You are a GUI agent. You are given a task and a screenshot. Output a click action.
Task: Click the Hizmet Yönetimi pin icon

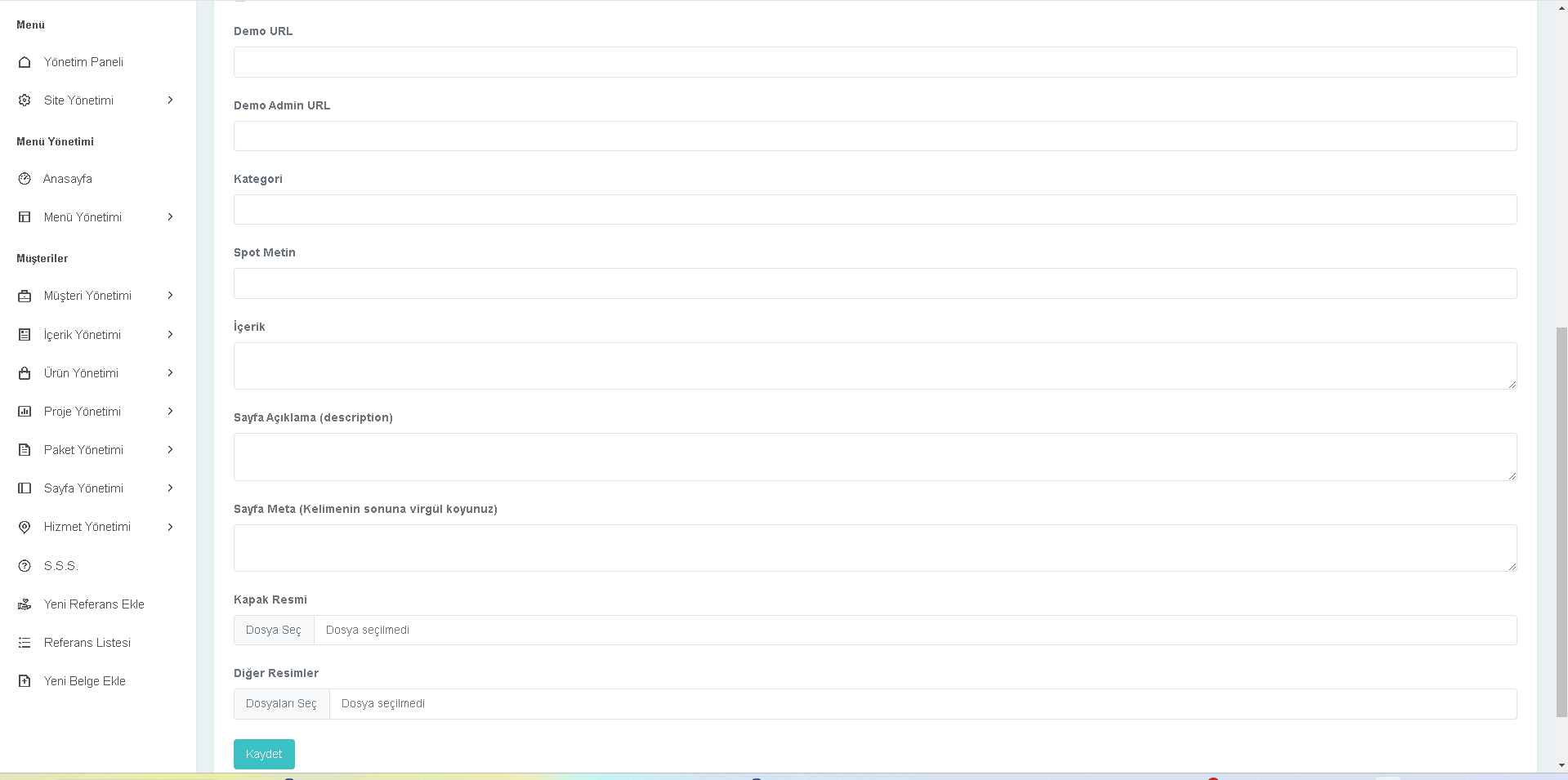point(25,527)
